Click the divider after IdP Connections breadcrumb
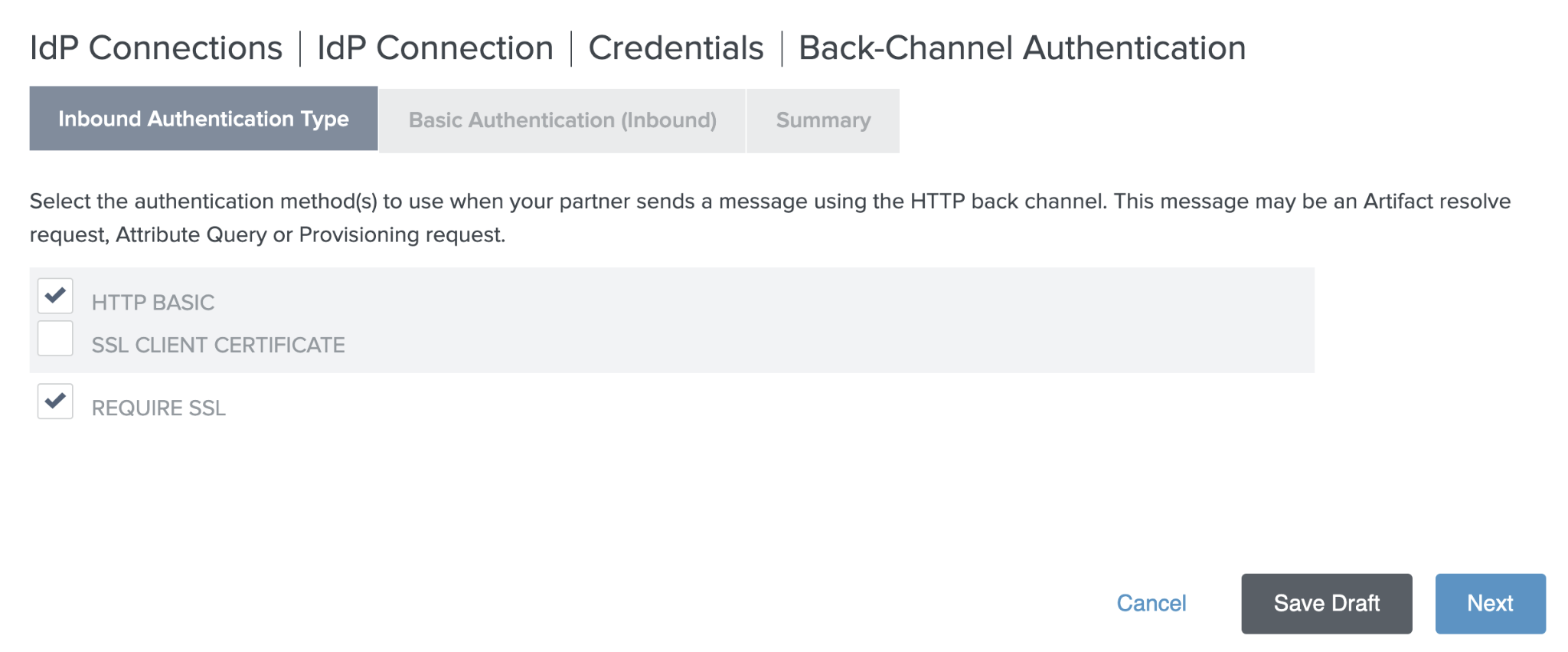Image resolution: width=1568 pixels, height=652 pixels. (x=299, y=49)
